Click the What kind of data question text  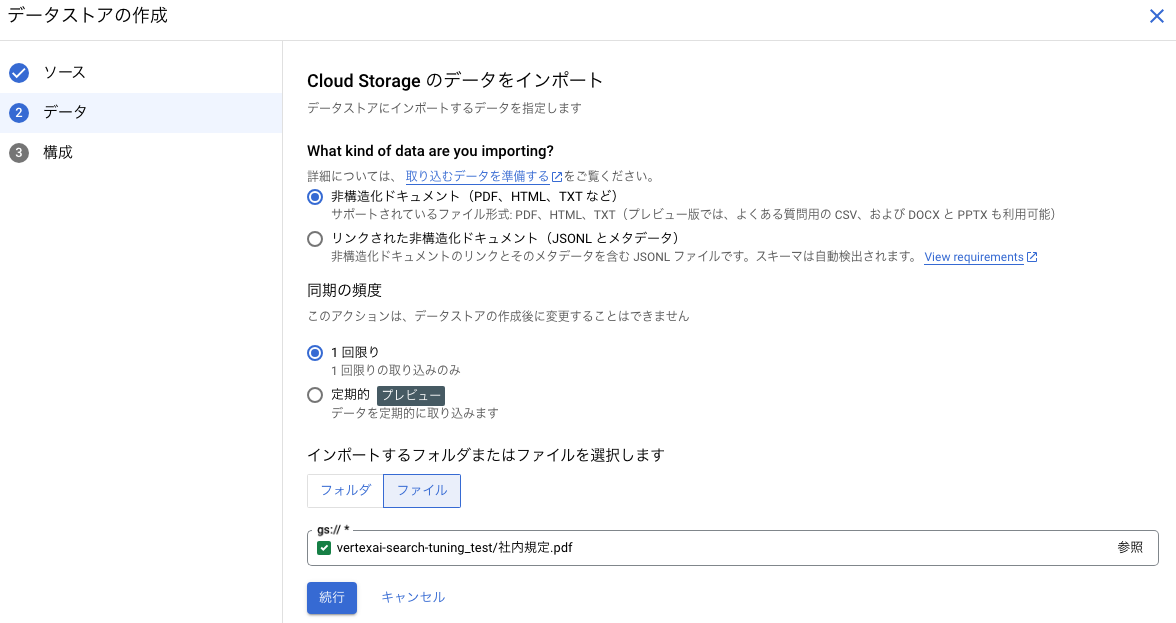pos(430,151)
